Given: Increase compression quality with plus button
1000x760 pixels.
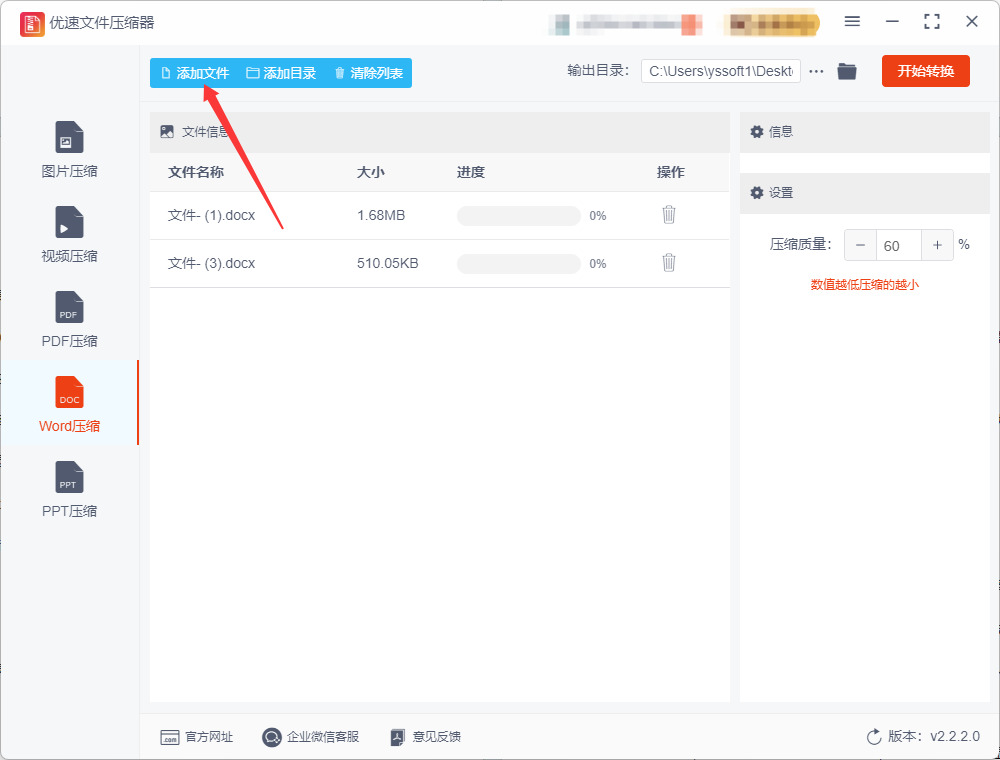Looking at the screenshot, I should [x=937, y=245].
